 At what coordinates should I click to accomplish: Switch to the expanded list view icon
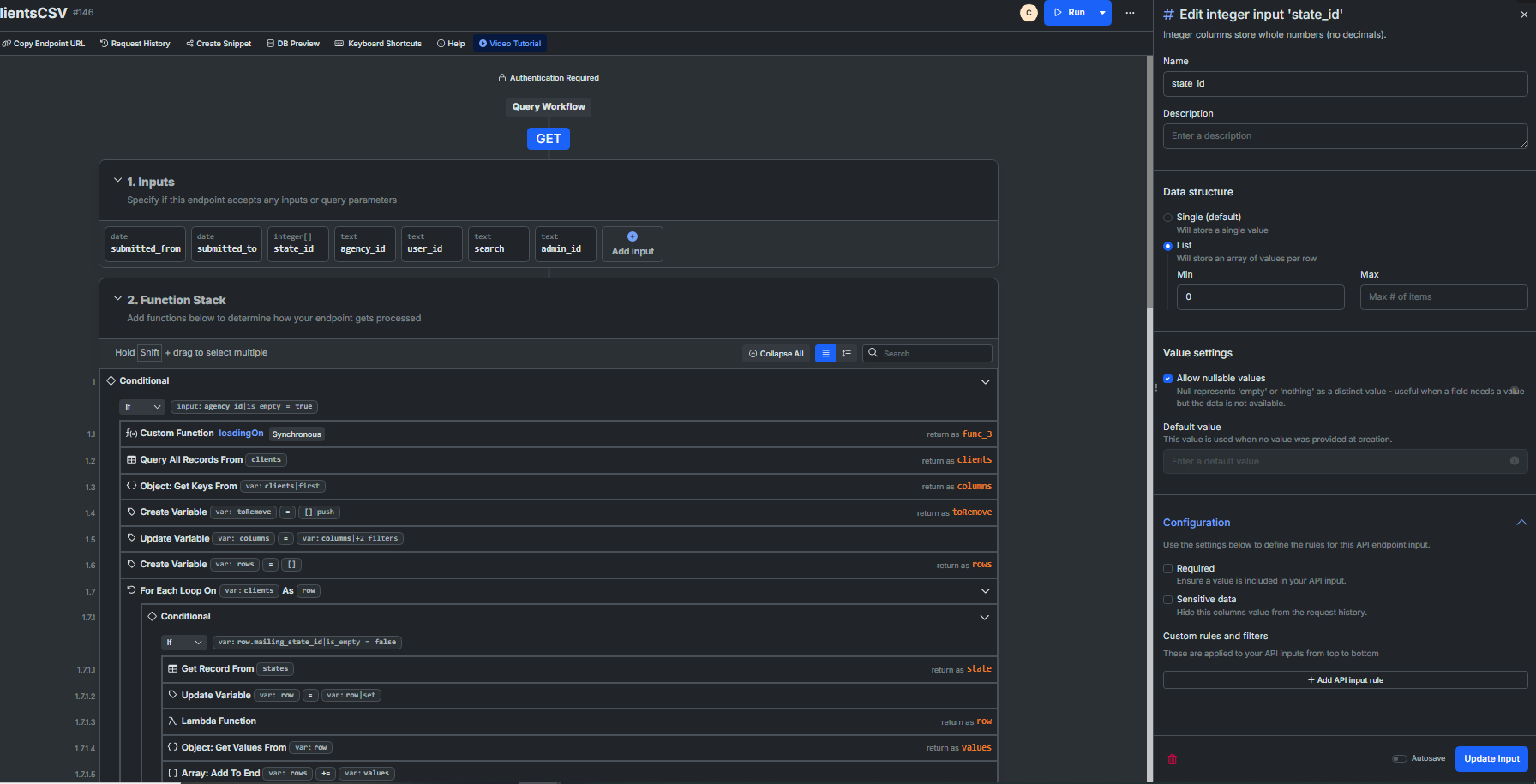(x=825, y=354)
